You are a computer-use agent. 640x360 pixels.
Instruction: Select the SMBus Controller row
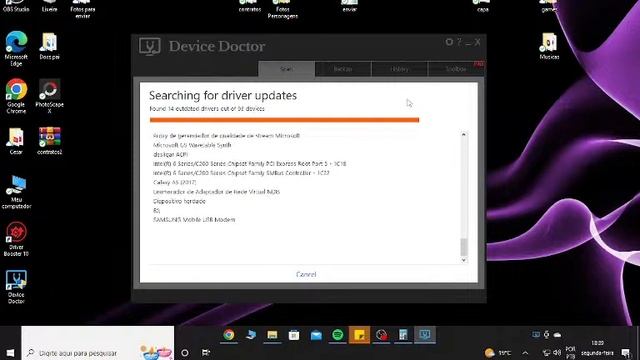point(241,173)
